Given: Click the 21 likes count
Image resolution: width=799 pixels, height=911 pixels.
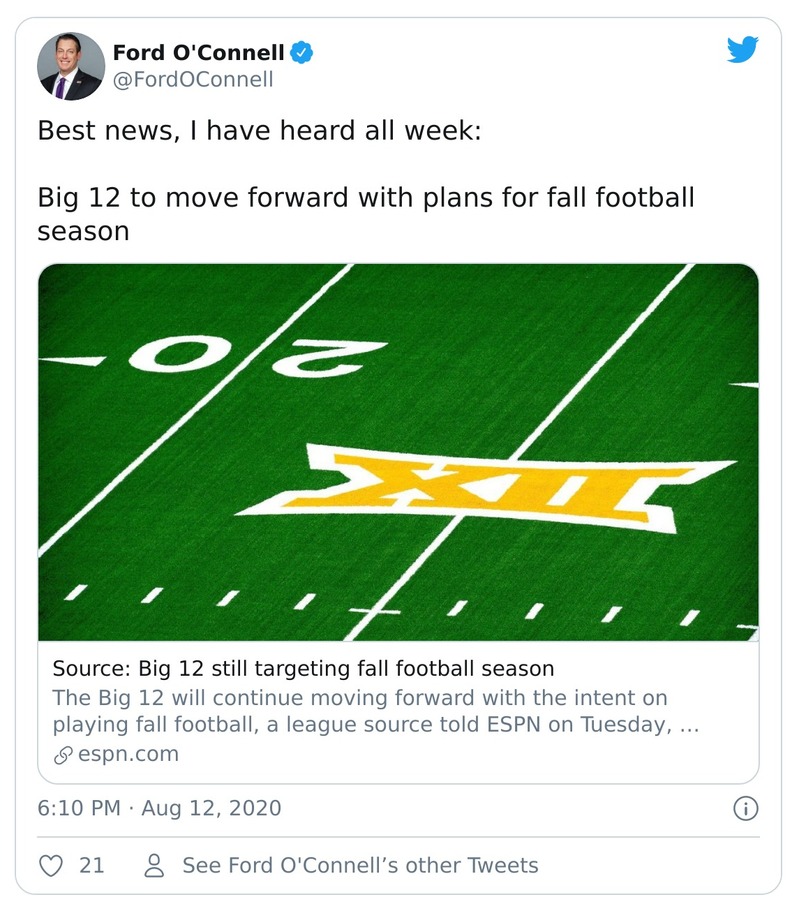Looking at the screenshot, I should pos(92,865).
